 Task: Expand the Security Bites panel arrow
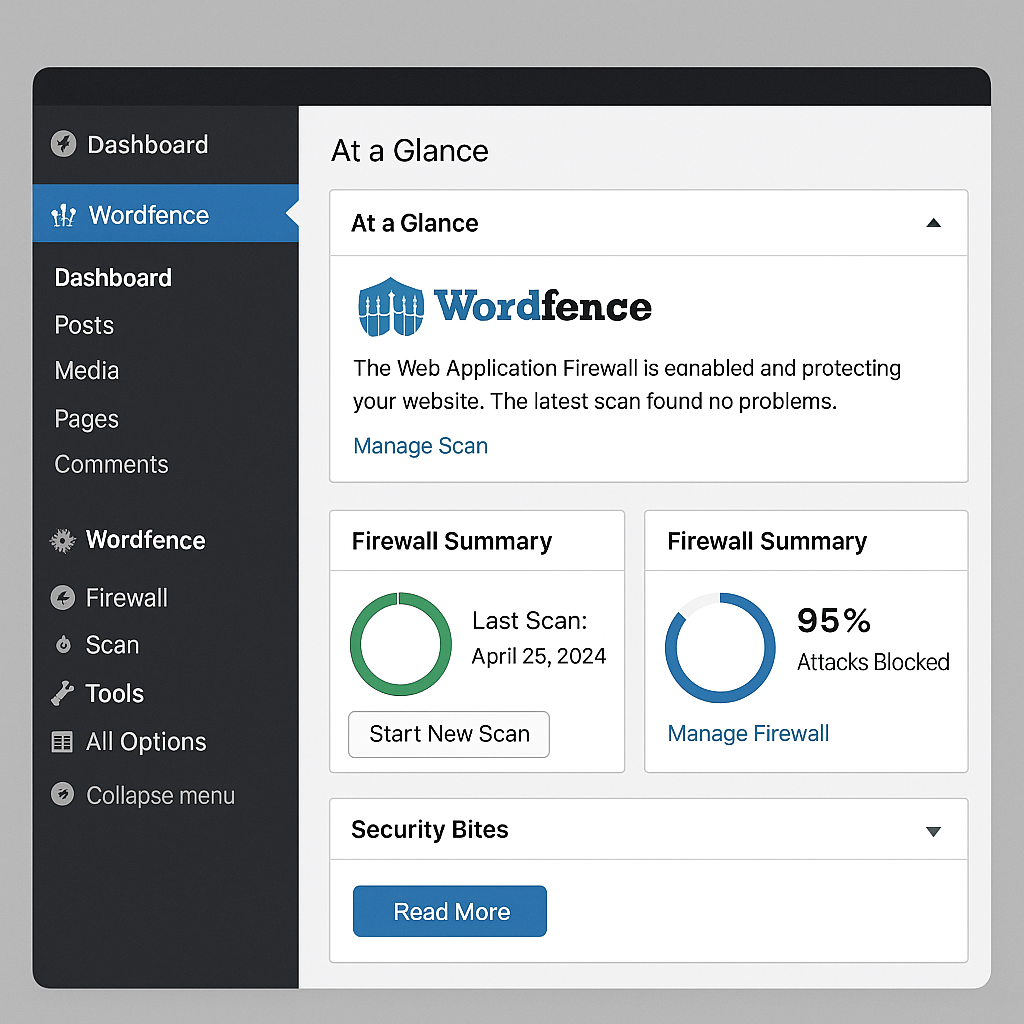pyautogui.click(x=933, y=831)
